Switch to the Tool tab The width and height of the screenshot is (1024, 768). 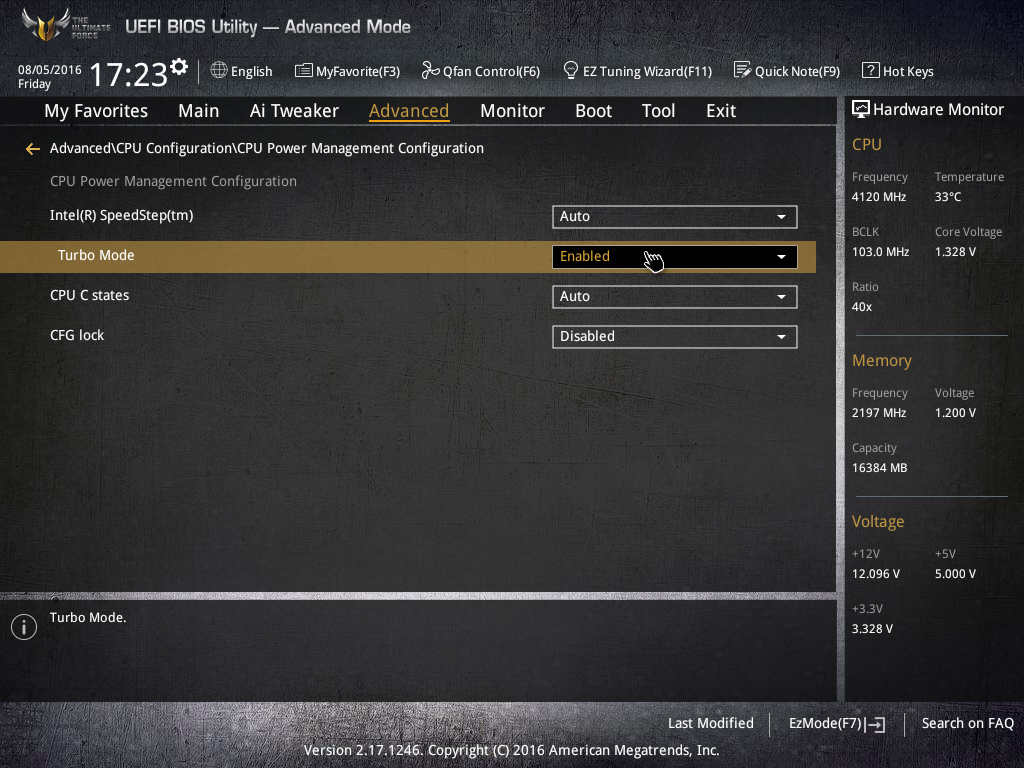[658, 111]
